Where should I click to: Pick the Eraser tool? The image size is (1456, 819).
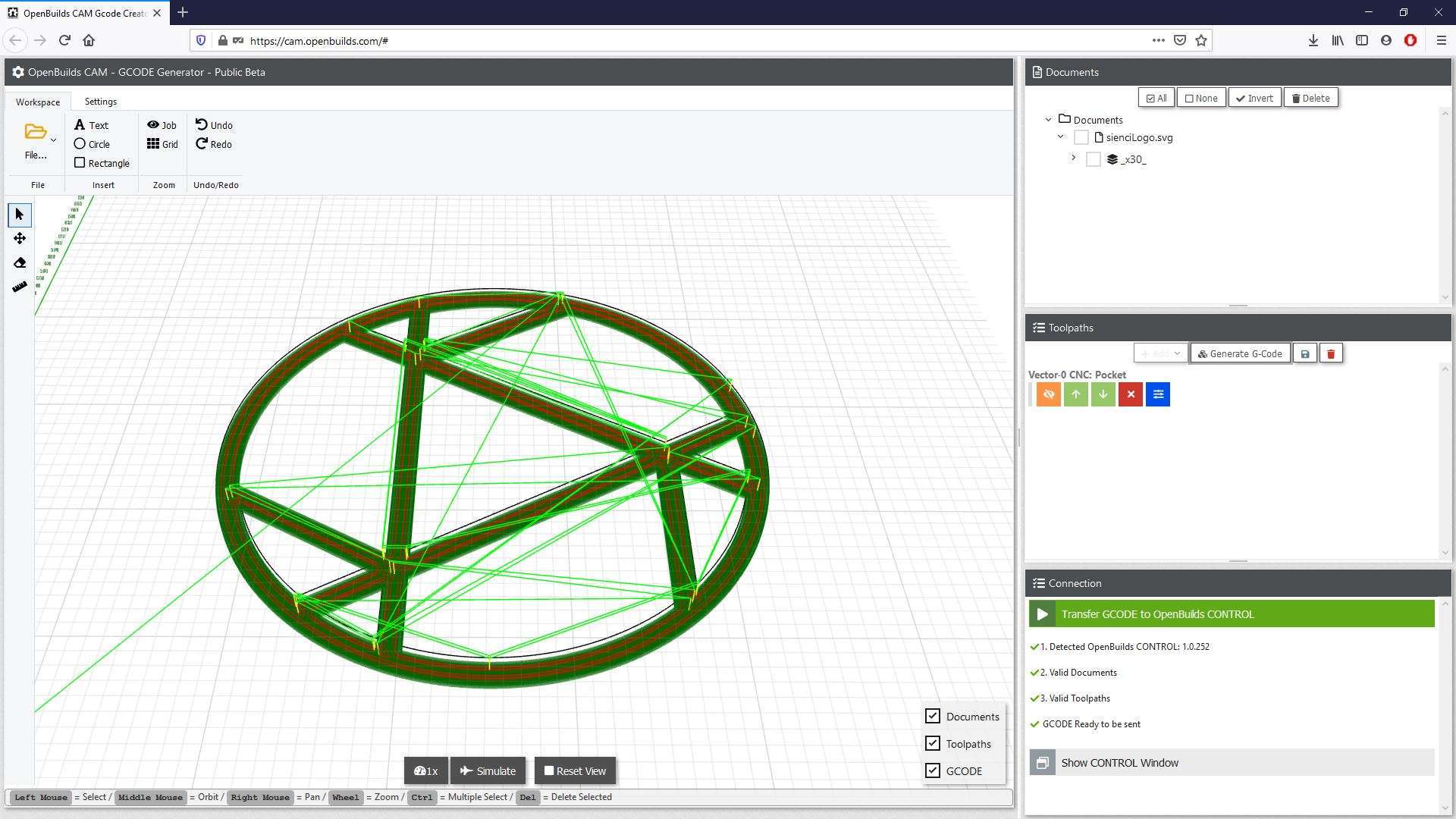pos(20,263)
